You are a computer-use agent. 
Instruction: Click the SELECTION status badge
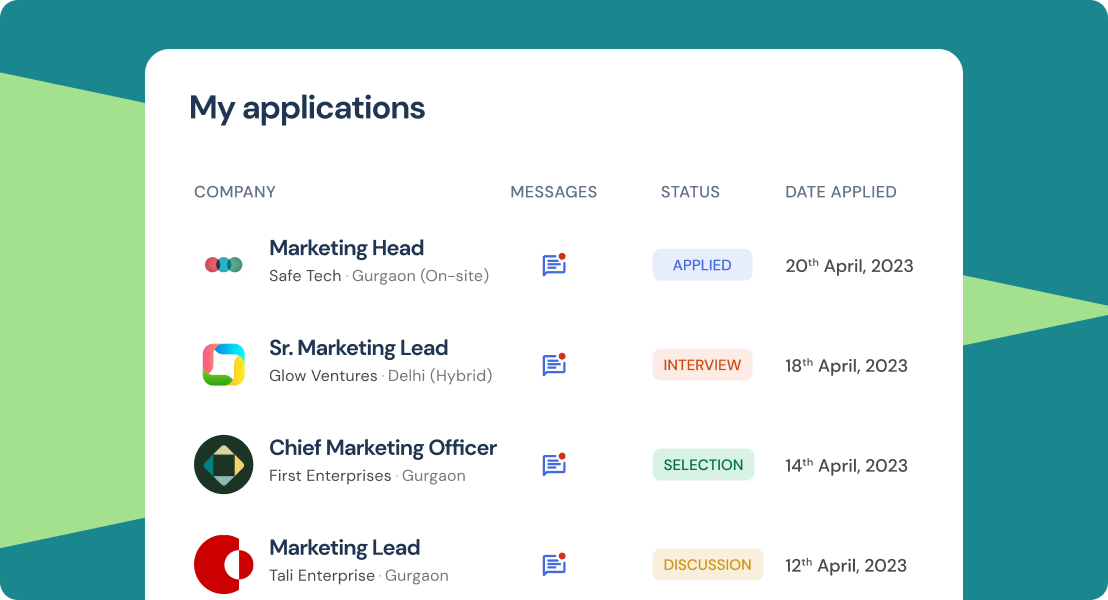point(703,465)
